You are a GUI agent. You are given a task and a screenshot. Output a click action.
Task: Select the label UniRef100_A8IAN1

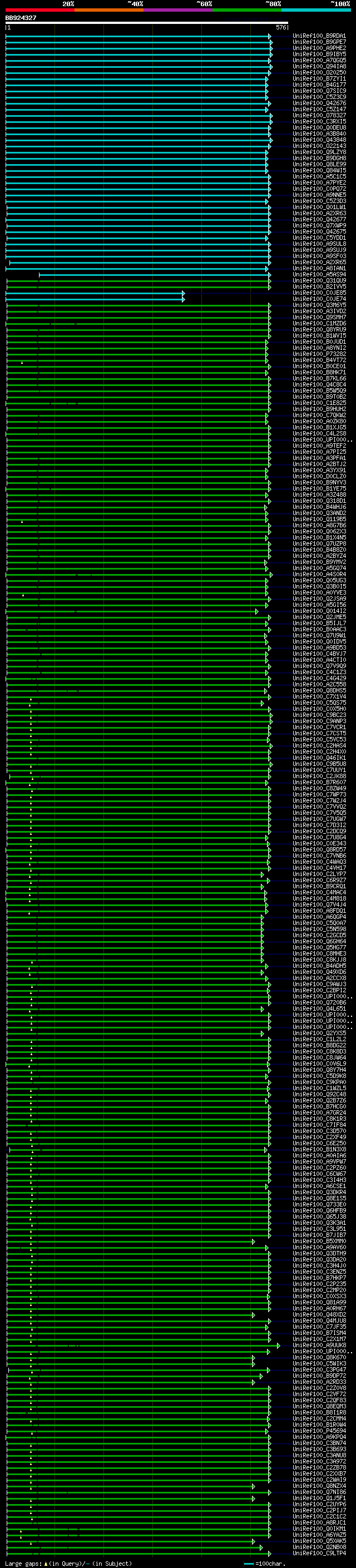319,269
